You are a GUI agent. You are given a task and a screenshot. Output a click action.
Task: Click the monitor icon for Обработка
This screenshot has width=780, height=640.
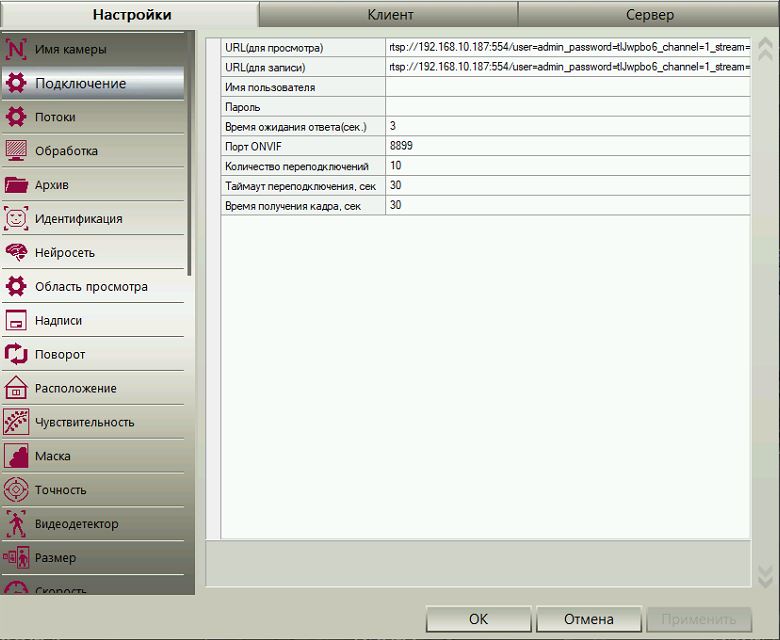(x=16, y=151)
